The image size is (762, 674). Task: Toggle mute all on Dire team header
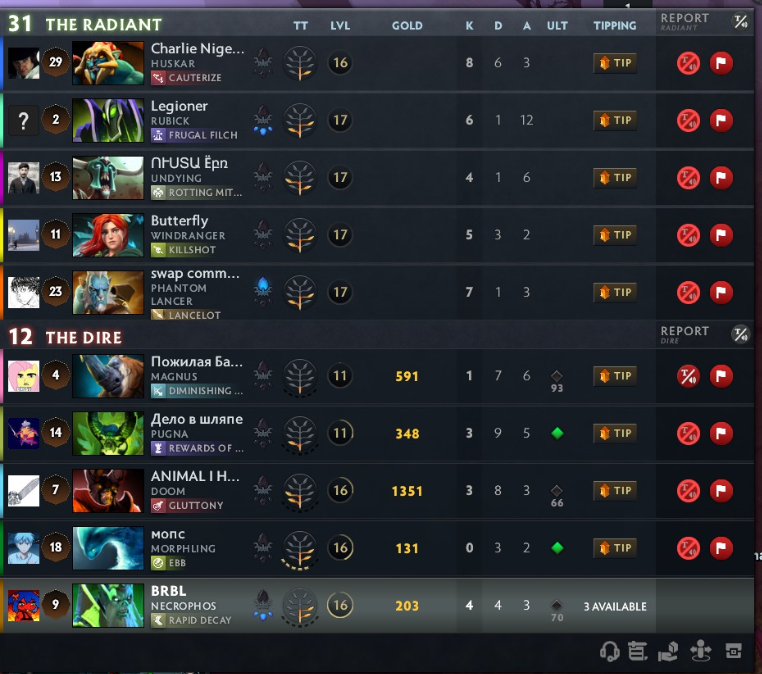pos(741,334)
